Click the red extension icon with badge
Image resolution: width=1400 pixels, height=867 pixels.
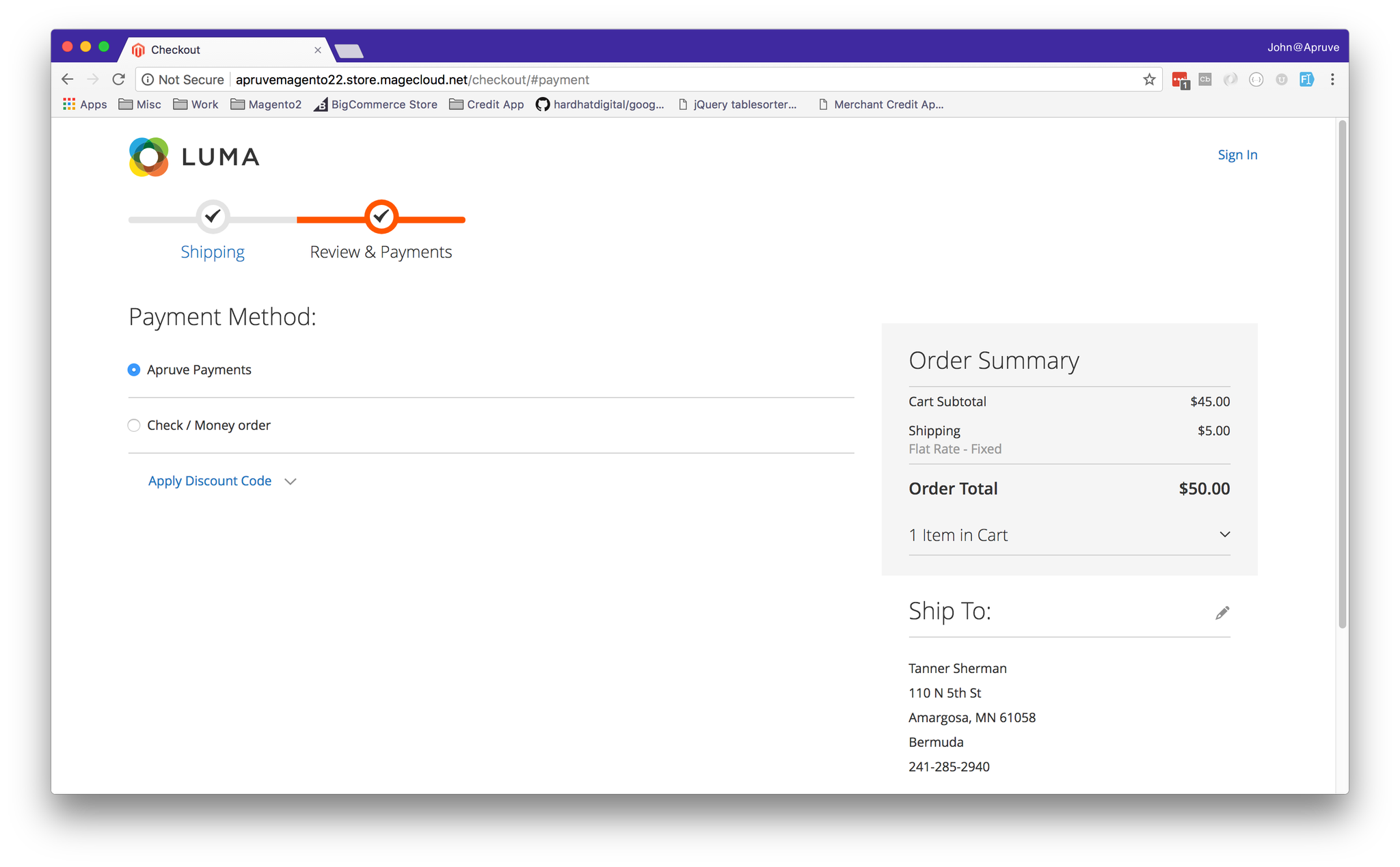(1180, 80)
